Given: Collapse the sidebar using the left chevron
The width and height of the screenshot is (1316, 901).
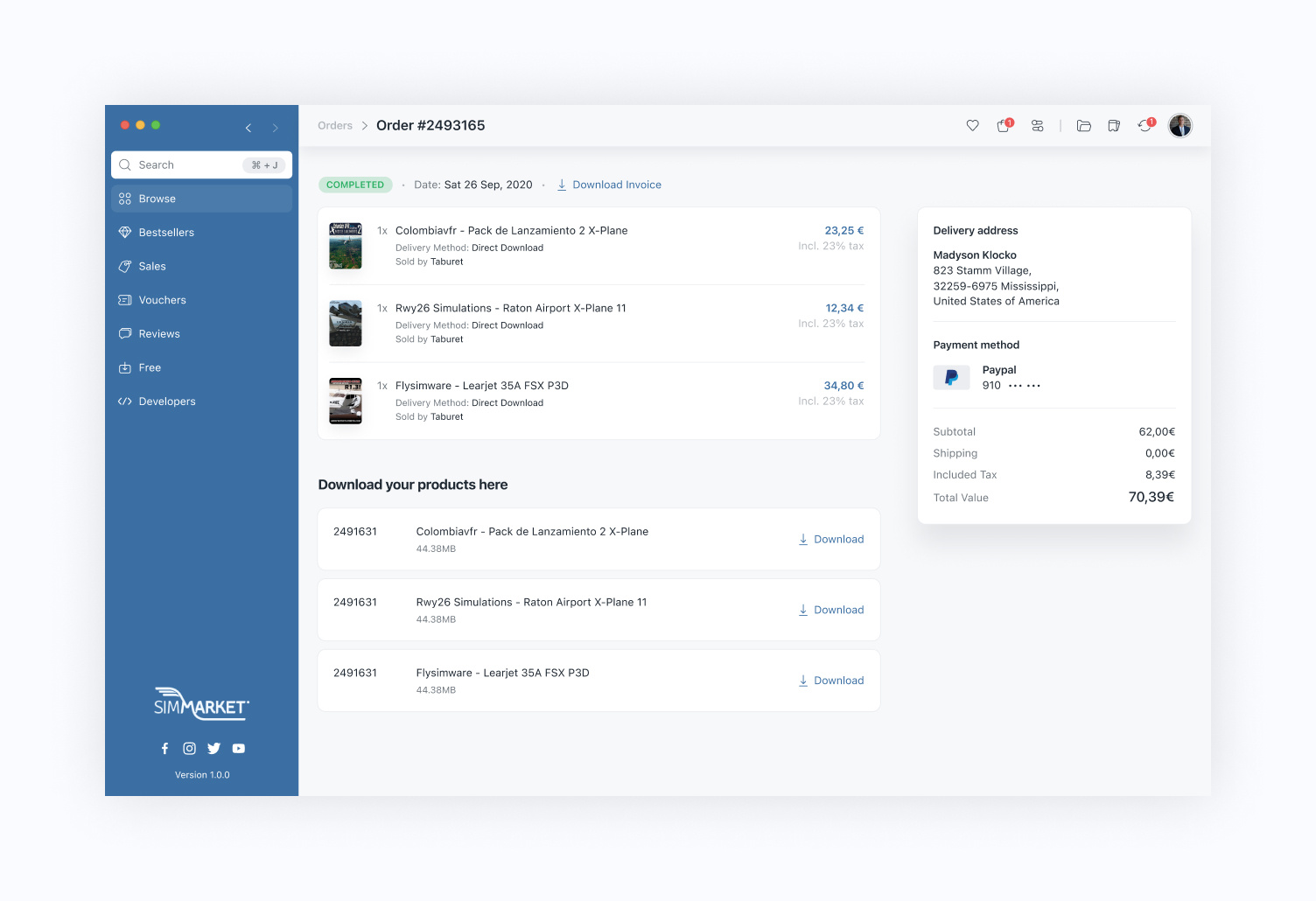Looking at the screenshot, I should 248,127.
